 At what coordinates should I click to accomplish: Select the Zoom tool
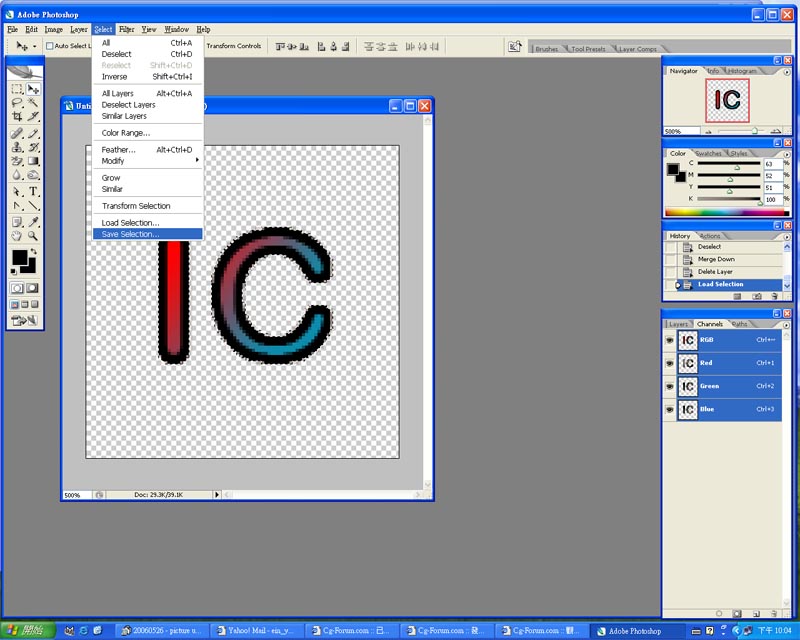(33, 236)
